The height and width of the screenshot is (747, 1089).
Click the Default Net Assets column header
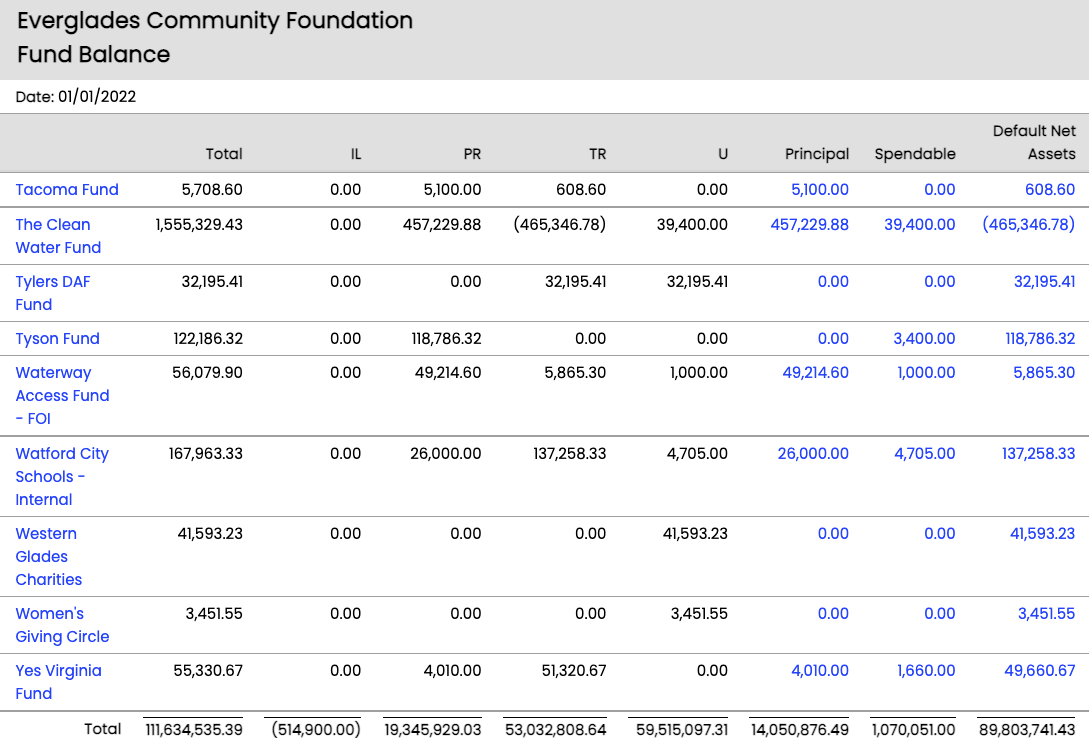click(1033, 143)
